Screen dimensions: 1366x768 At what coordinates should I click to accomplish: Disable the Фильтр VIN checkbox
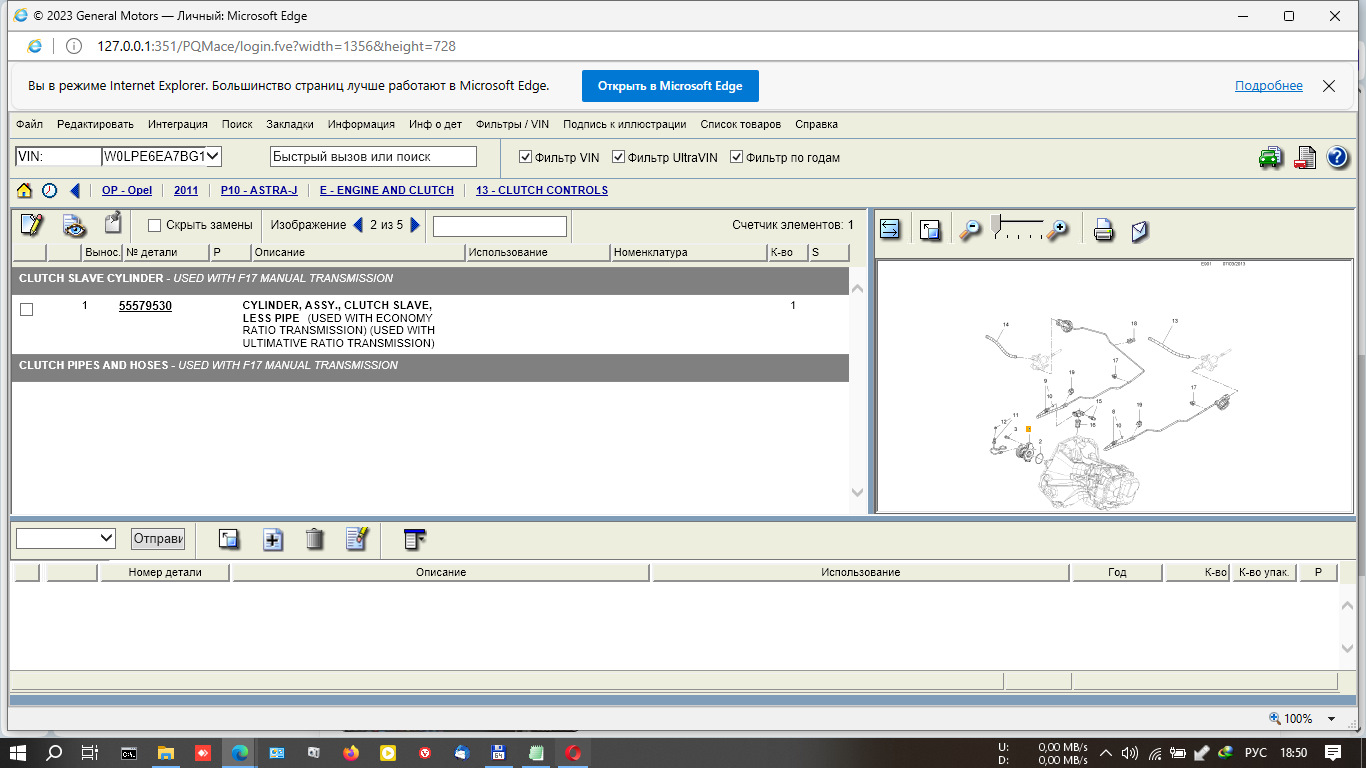pyautogui.click(x=526, y=157)
